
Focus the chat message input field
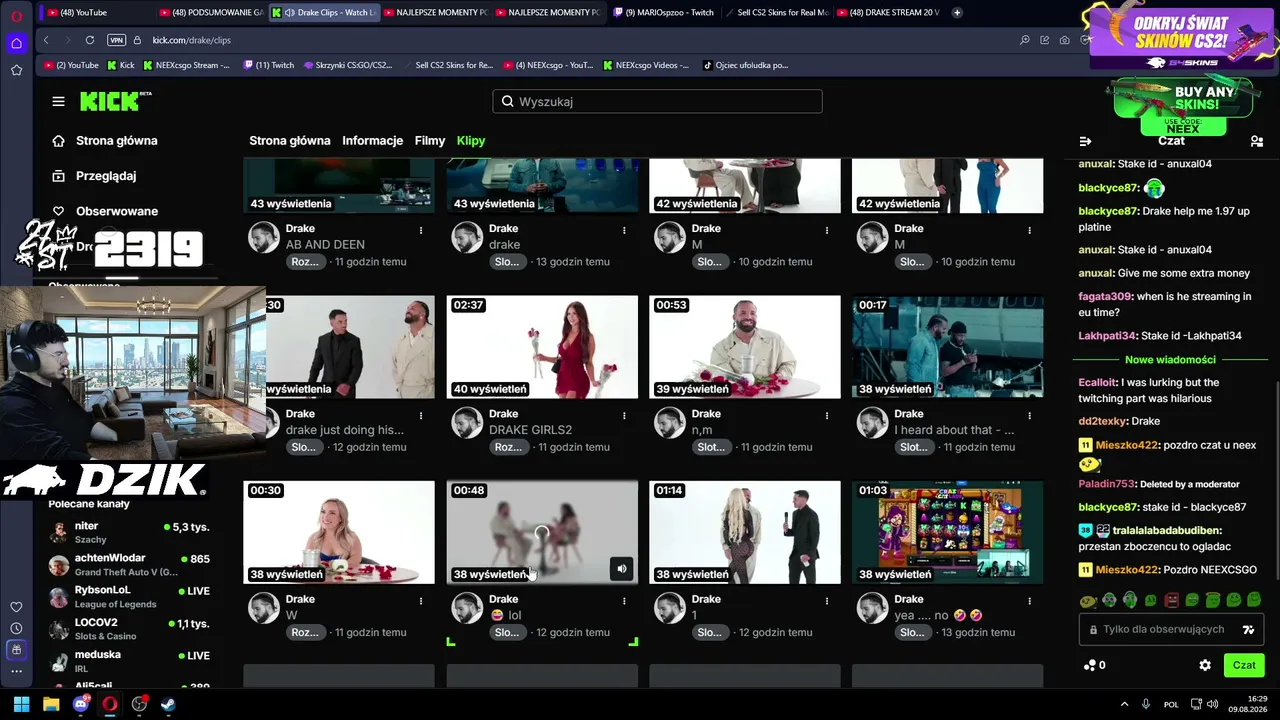click(x=1170, y=630)
